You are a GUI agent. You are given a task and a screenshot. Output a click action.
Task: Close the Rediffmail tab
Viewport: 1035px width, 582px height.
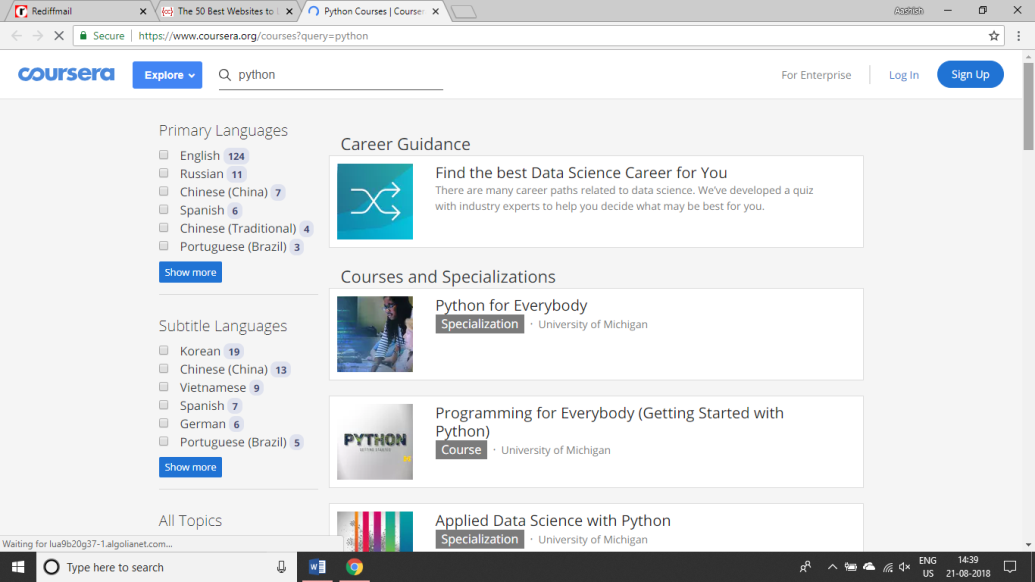tap(143, 11)
